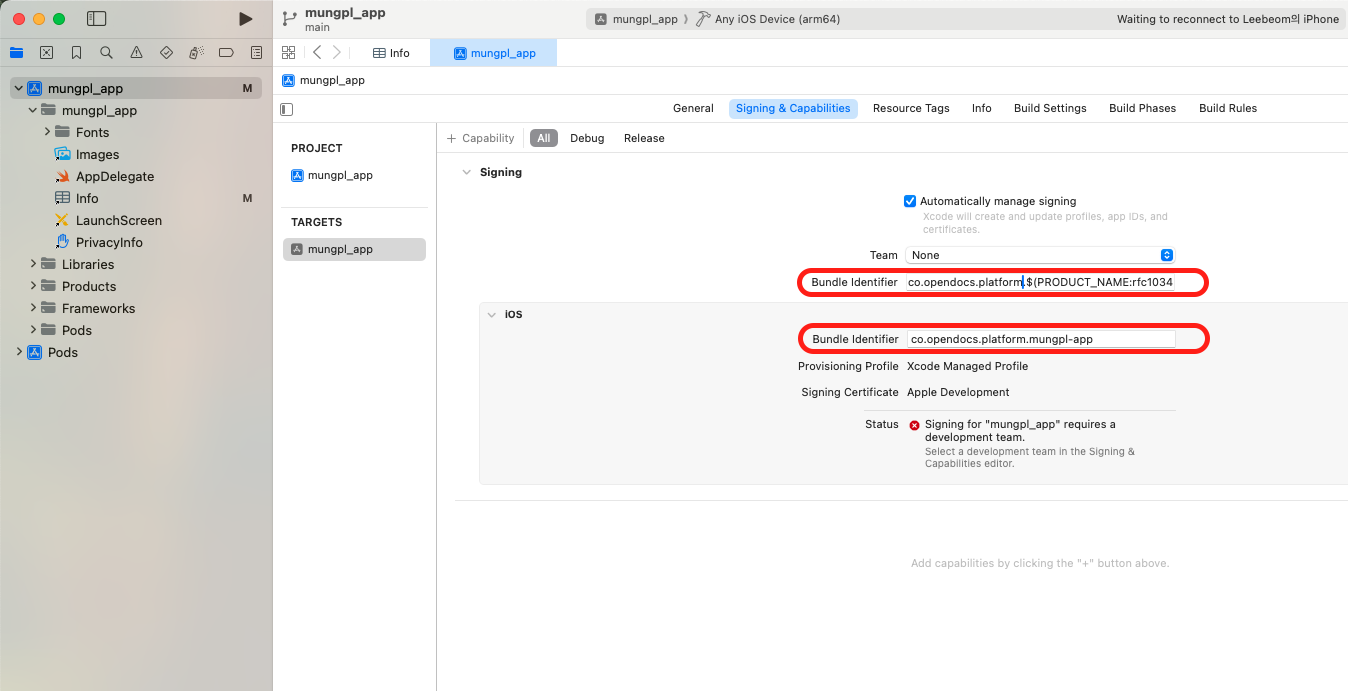Image resolution: width=1348 pixels, height=691 pixels.
Task: Open the Issue navigator warning icon
Action: click(136, 52)
